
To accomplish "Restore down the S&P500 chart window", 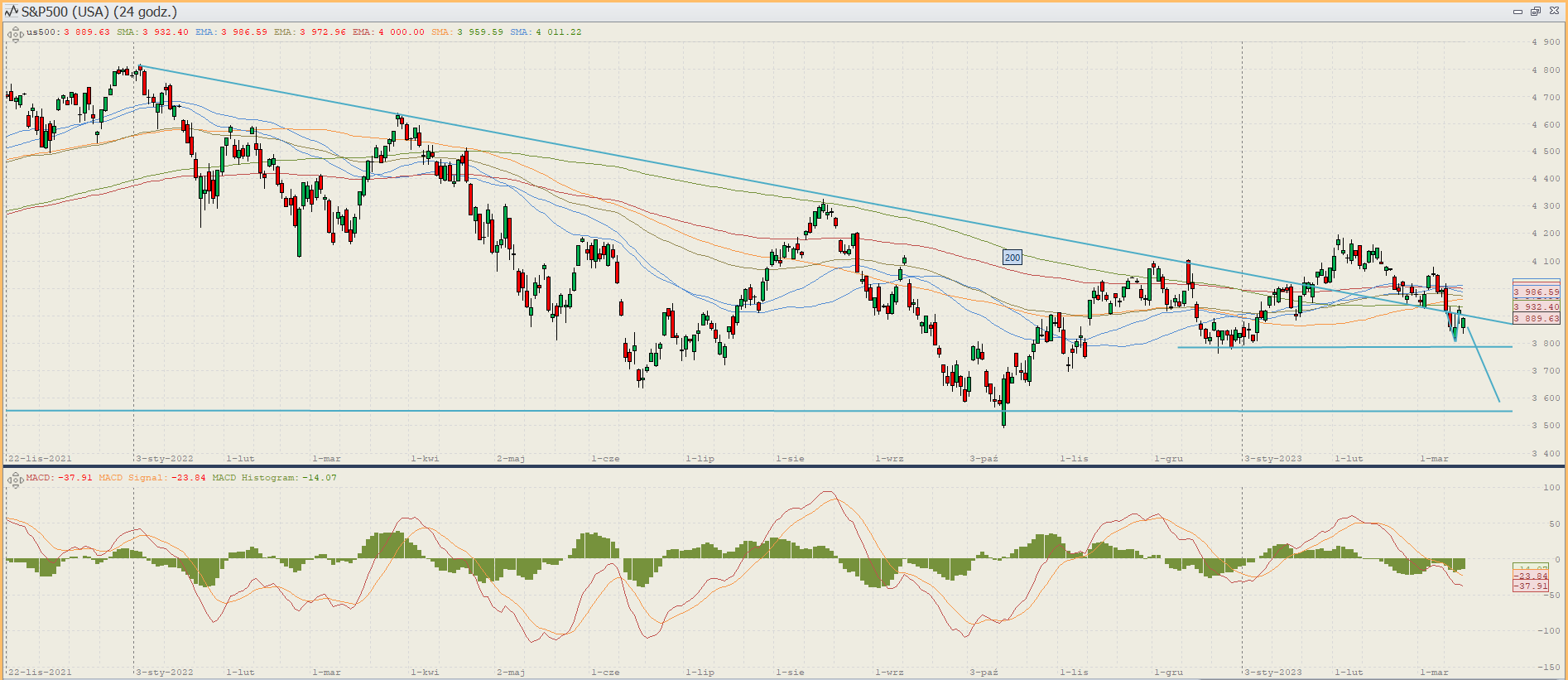I will point(1536,12).
